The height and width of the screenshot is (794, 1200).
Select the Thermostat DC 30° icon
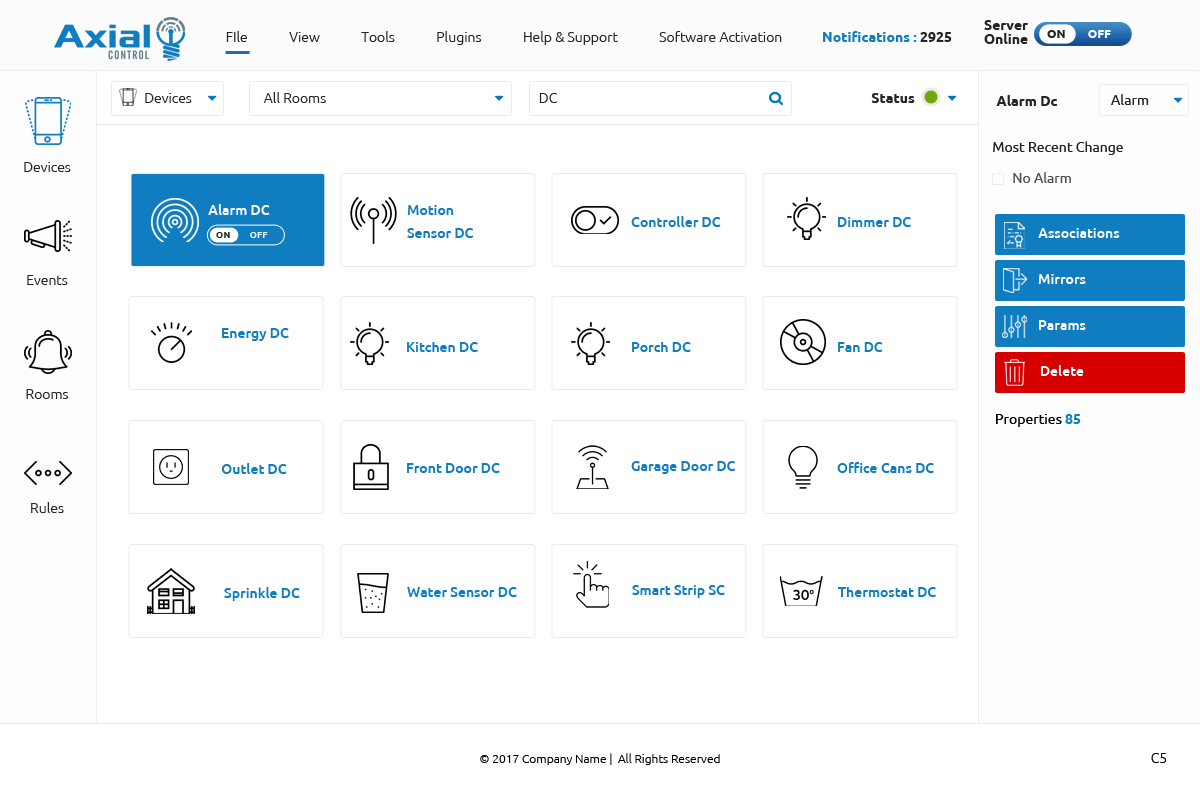coord(801,591)
